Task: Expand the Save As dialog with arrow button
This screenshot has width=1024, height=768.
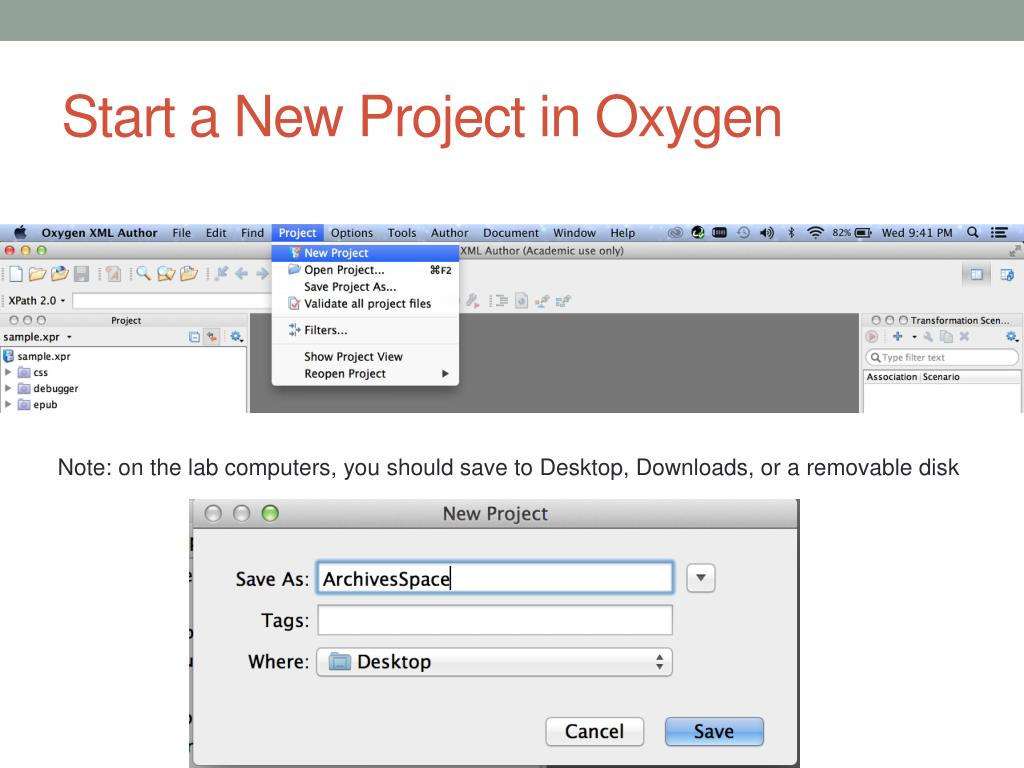Action: click(701, 578)
